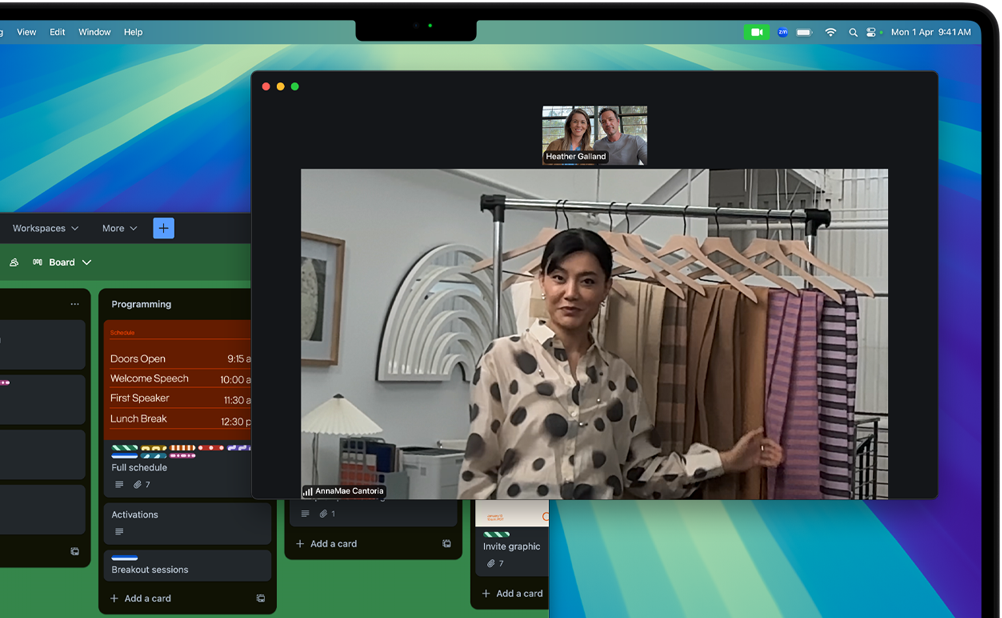Expand the Workspaces dropdown
Image resolution: width=1002 pixels, height=618 pixels.
(45, 228)
